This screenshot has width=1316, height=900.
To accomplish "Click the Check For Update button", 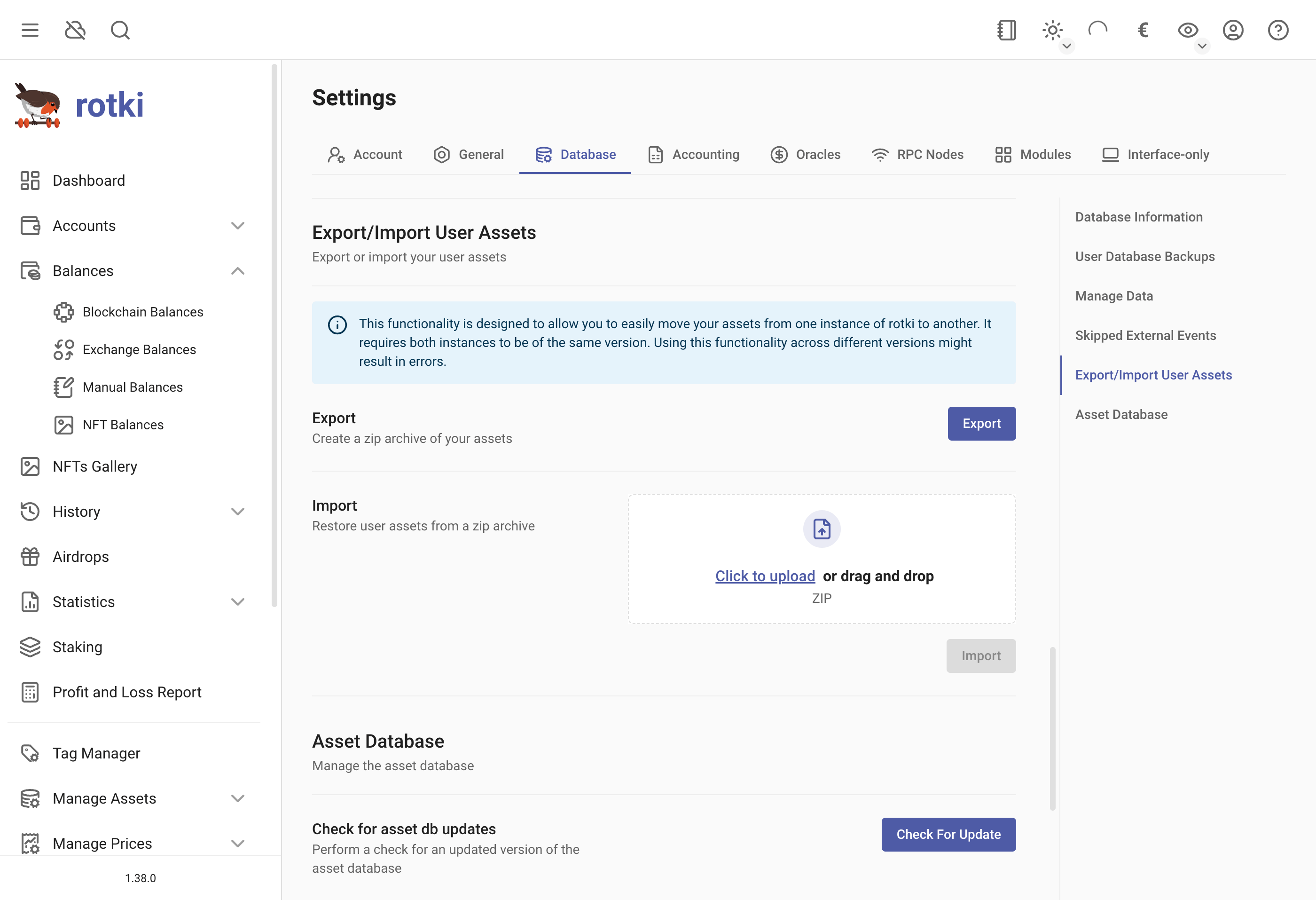I will [948, 835].
